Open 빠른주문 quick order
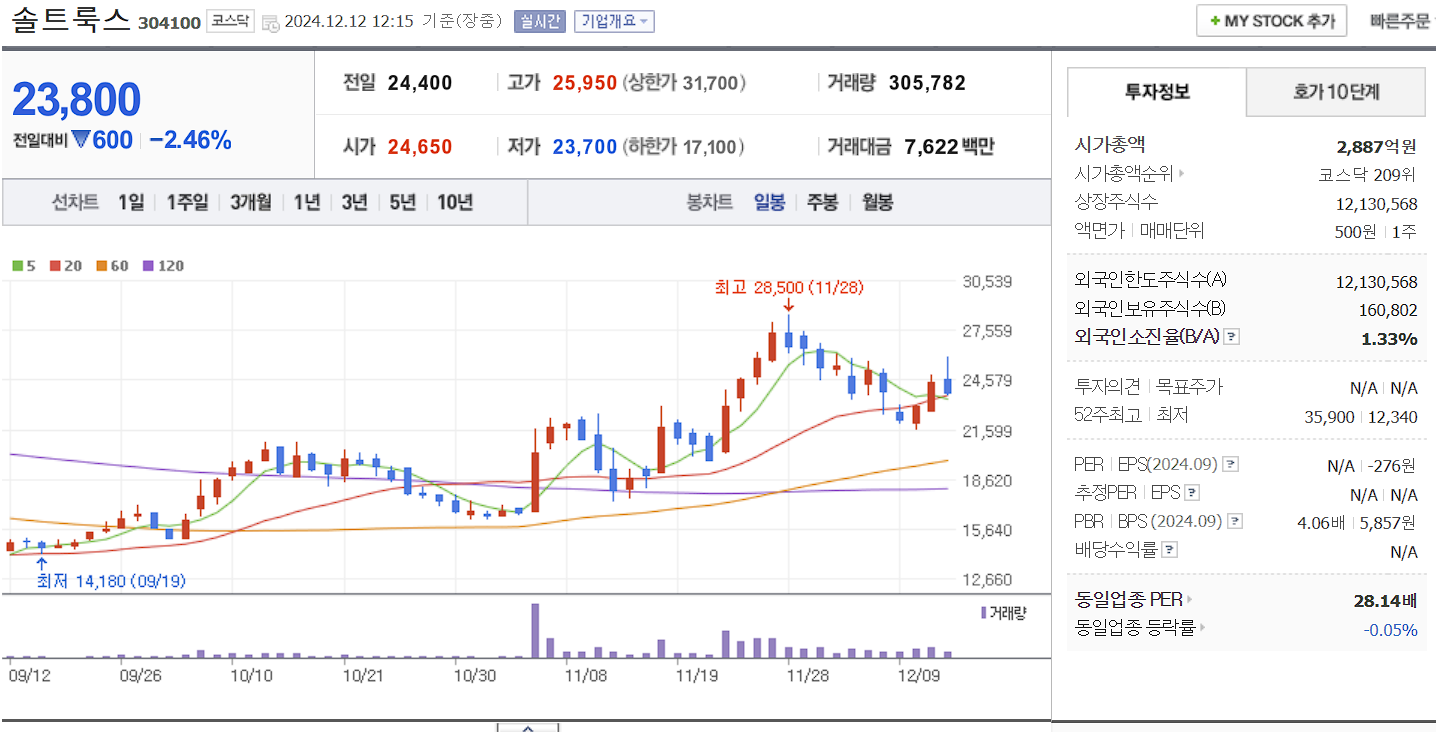Screen dimensions: 1436x732 click(1400, 20)
